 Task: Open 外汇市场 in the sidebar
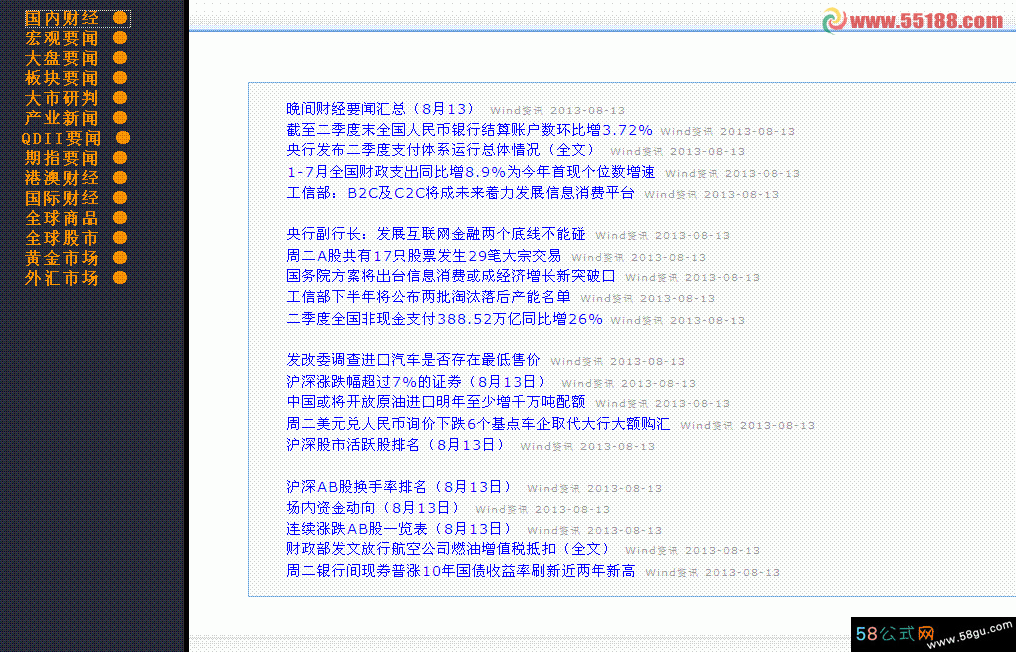[62, 278]
